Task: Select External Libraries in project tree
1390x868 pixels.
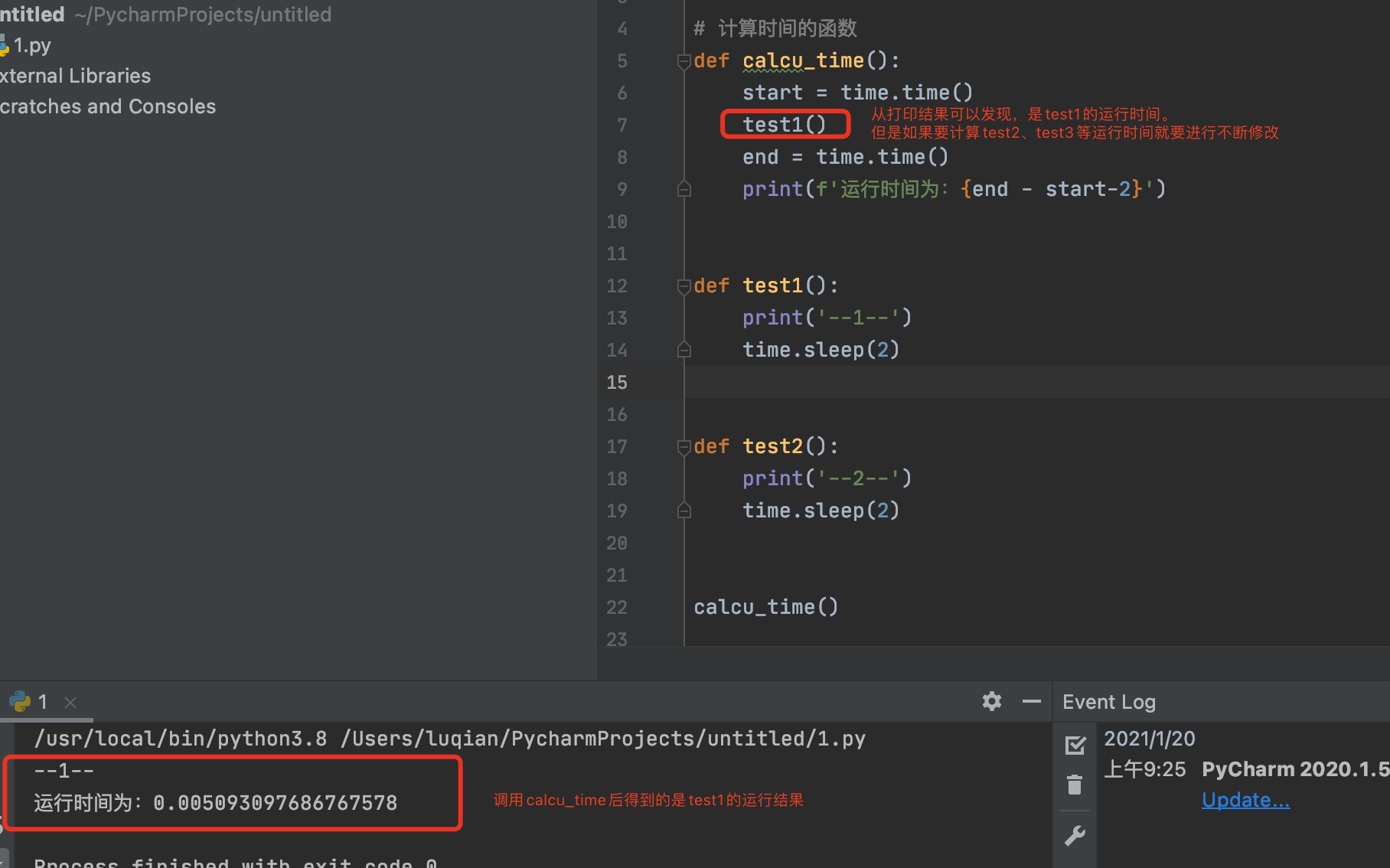Action: coord(75,76)
